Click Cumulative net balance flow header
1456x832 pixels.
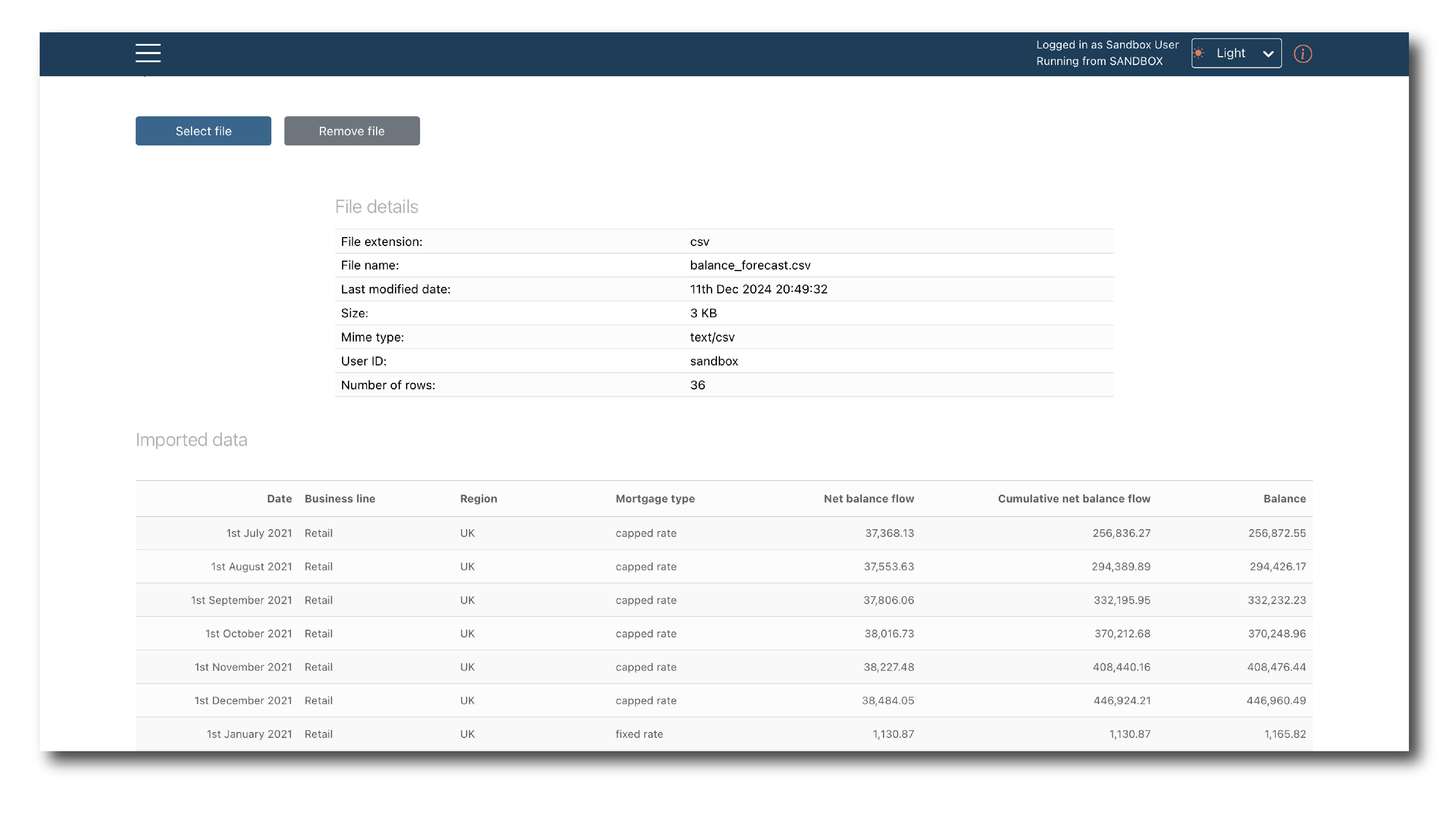point(1074,498)
